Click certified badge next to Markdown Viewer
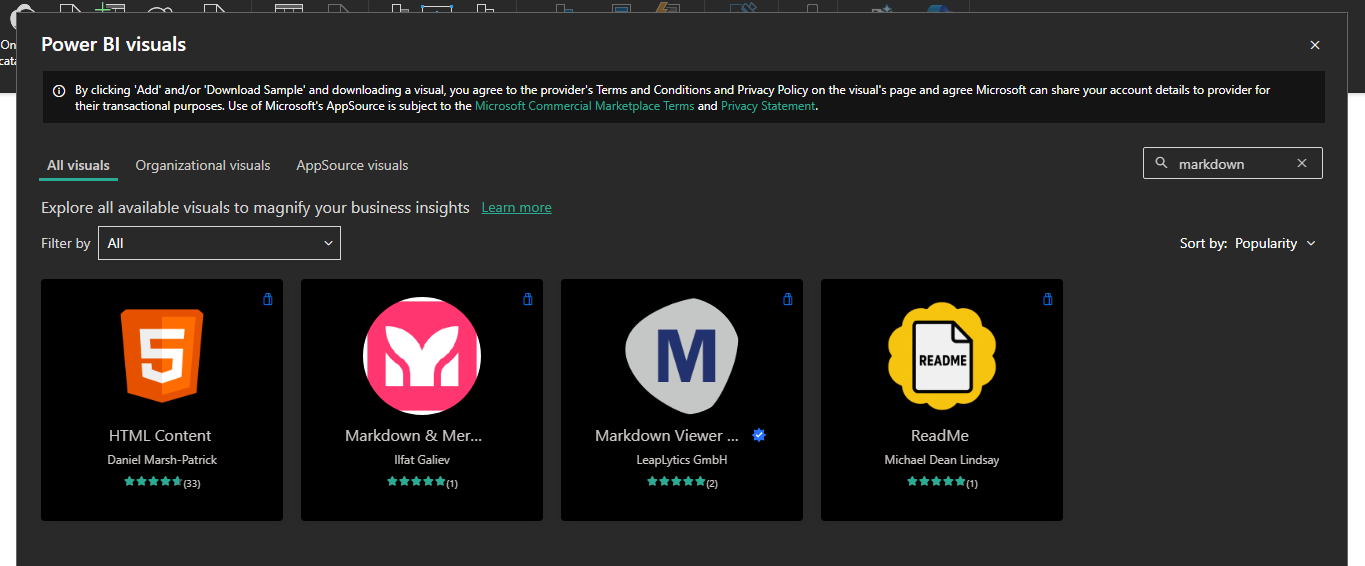Image resolution: width=1365 pixels, height=566 pixels. (759, 435)
